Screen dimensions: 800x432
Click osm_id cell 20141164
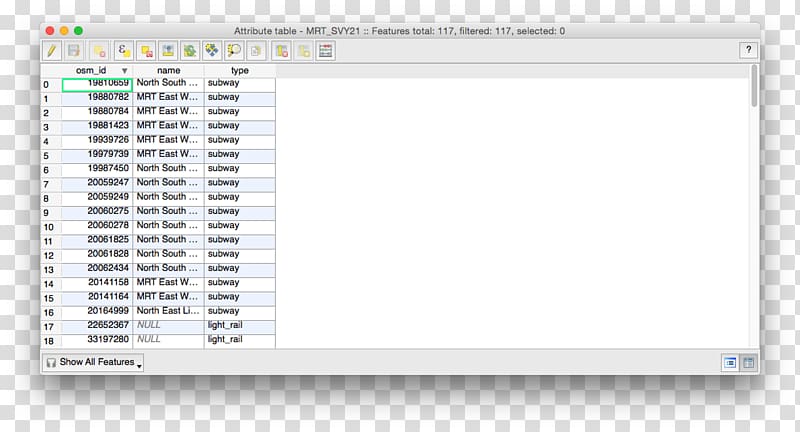pyautogui.click(x=97, y=299)
